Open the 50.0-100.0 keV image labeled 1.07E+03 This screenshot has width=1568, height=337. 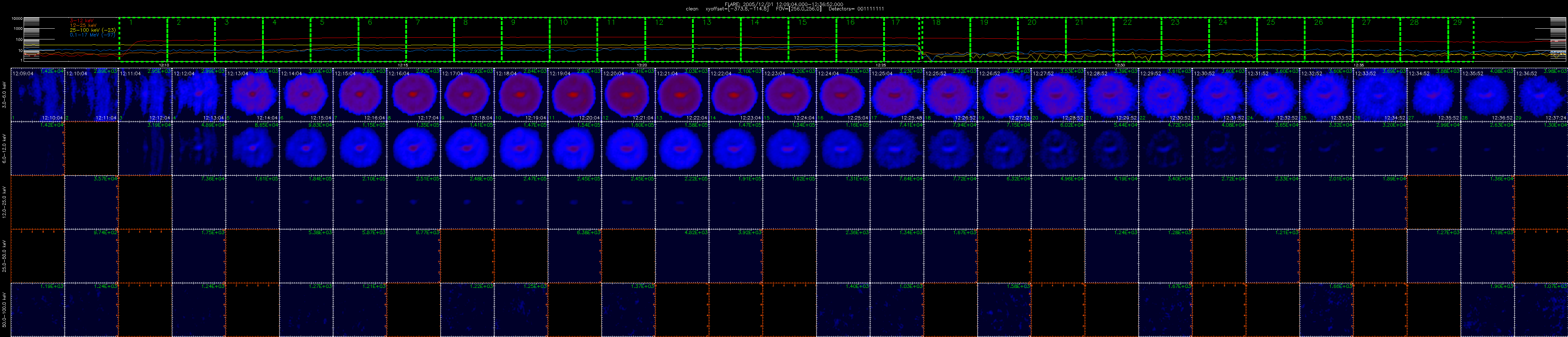click(x=1541, y=310)
